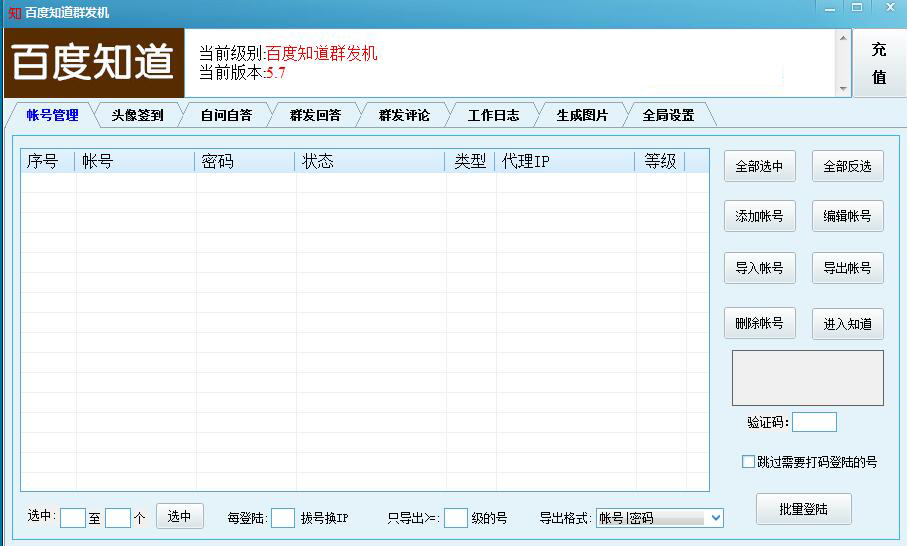
Task: Open the 充值 recharge button
Action: point(879,62)
